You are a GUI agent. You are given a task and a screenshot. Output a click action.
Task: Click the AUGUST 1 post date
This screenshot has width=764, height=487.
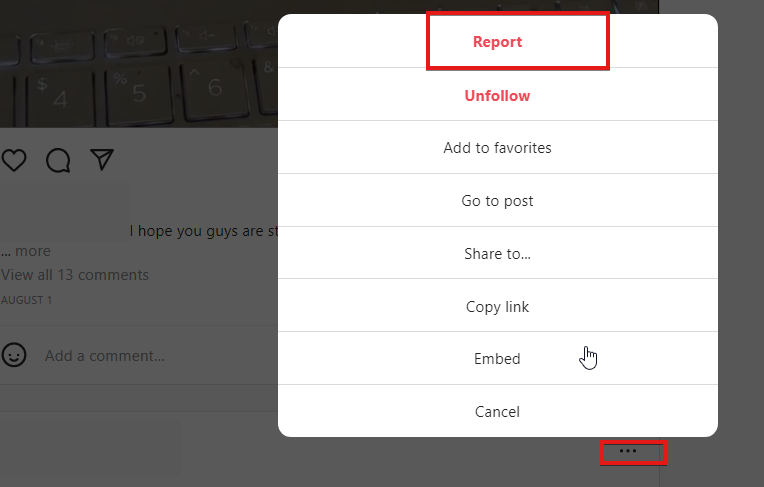click(27, 300)
